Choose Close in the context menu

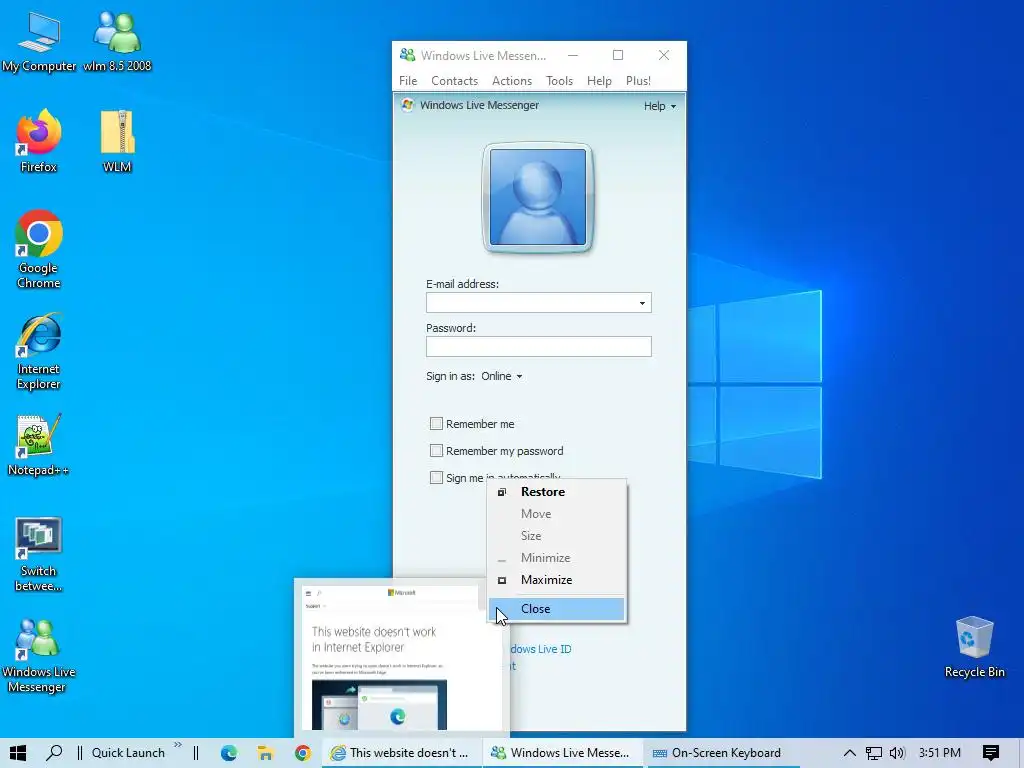[x=556, y=609]
